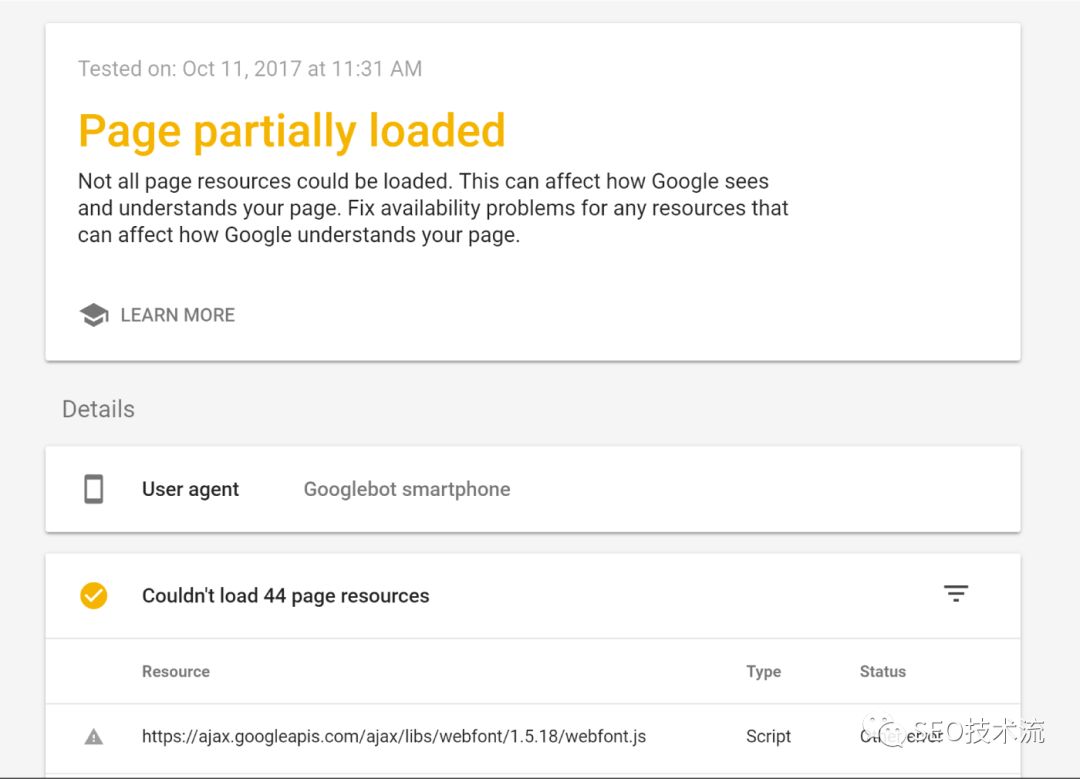Image resolution: width=1080 pixels, height=779 pixels.
Task: Click the "Page partially loaded" heading
Action: click(x=292, y=131)
